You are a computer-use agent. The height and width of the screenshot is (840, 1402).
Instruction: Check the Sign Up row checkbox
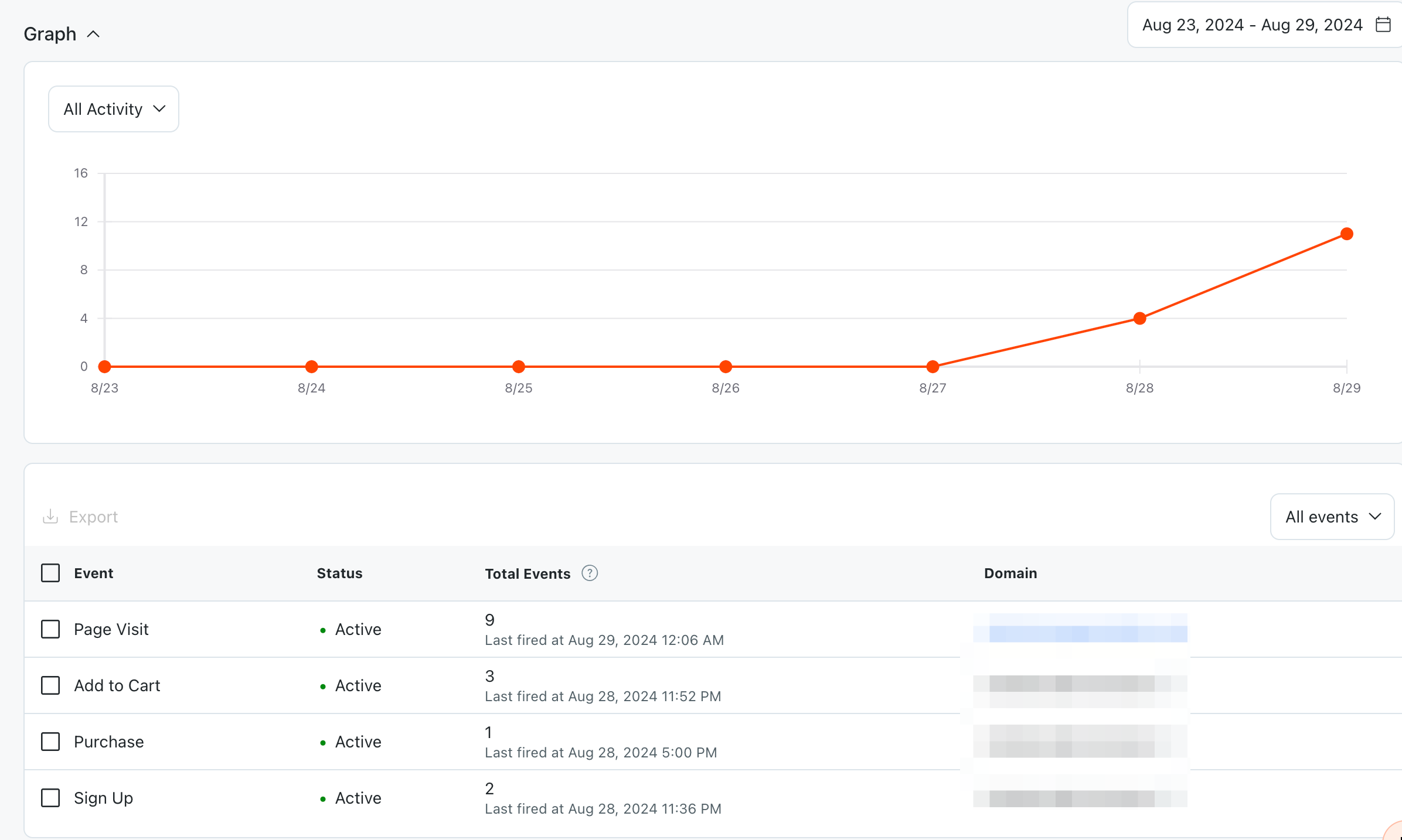[x=50, y=798]
